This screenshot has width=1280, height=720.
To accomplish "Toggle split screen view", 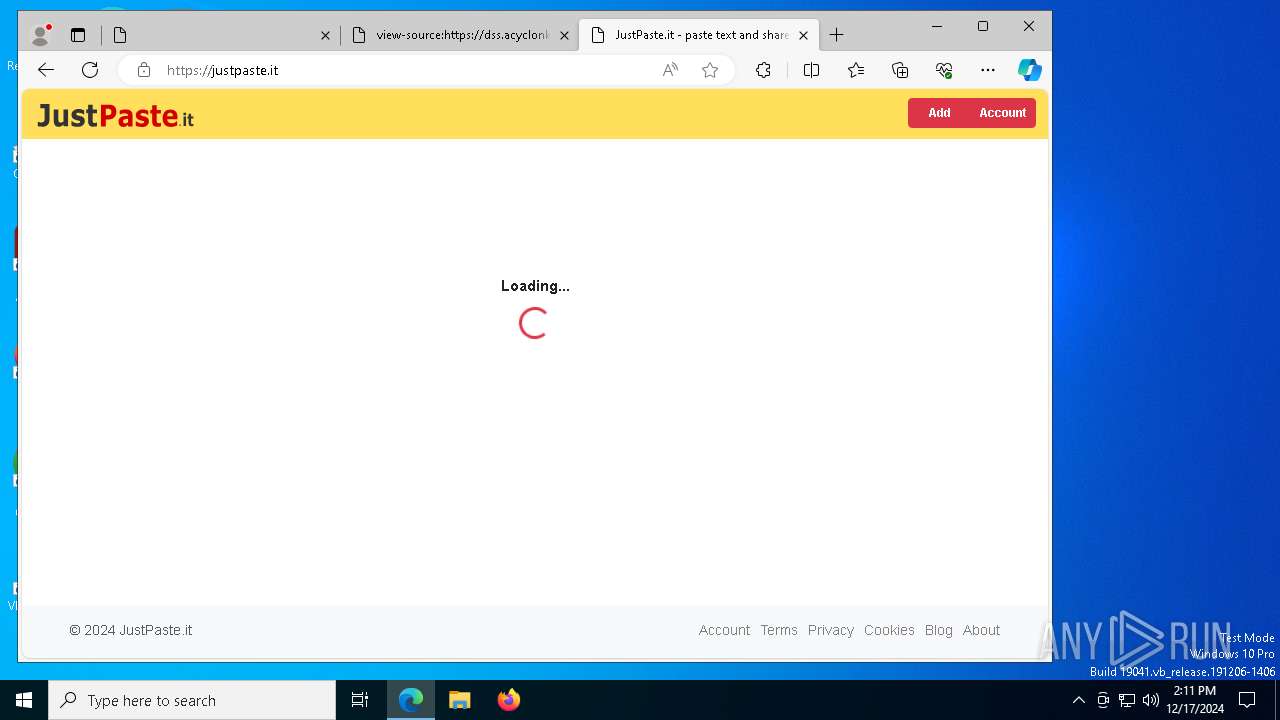I will (x=811, y=70).
